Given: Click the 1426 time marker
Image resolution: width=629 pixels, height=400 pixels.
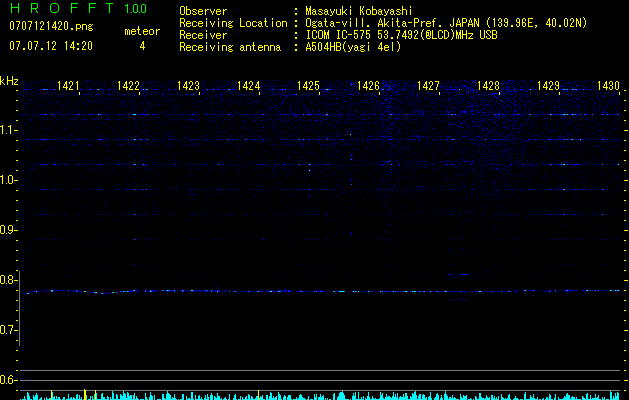Looking at the screenshot, I should (x=368, y=85).
